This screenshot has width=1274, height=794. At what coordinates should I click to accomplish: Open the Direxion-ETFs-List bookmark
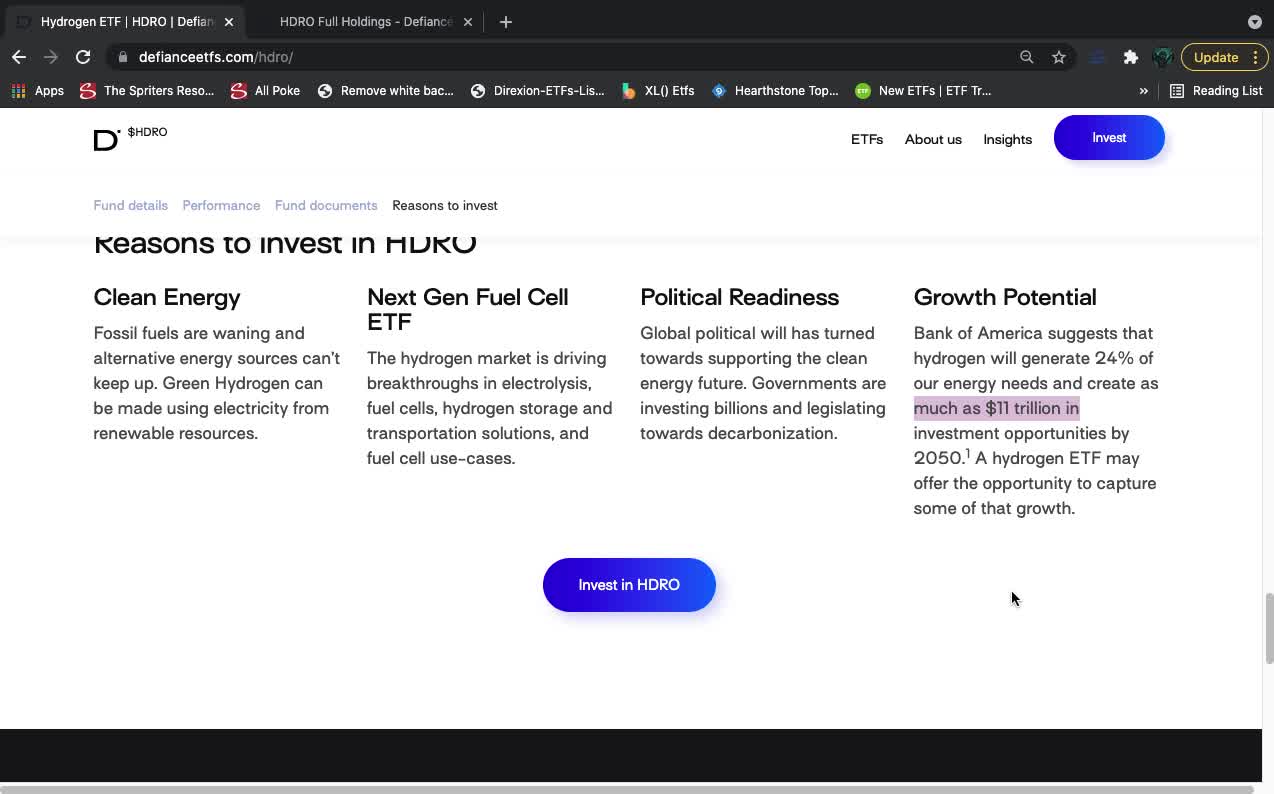pyautogui.click(x=537, y=90)
